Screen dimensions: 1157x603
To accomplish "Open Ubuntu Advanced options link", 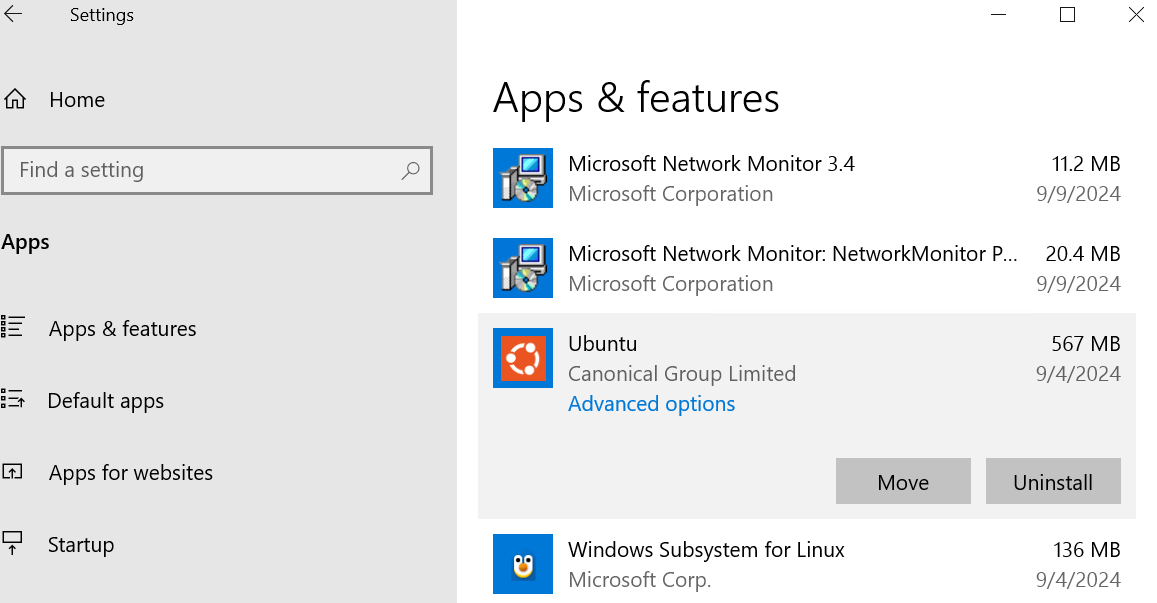I will 652,404.
